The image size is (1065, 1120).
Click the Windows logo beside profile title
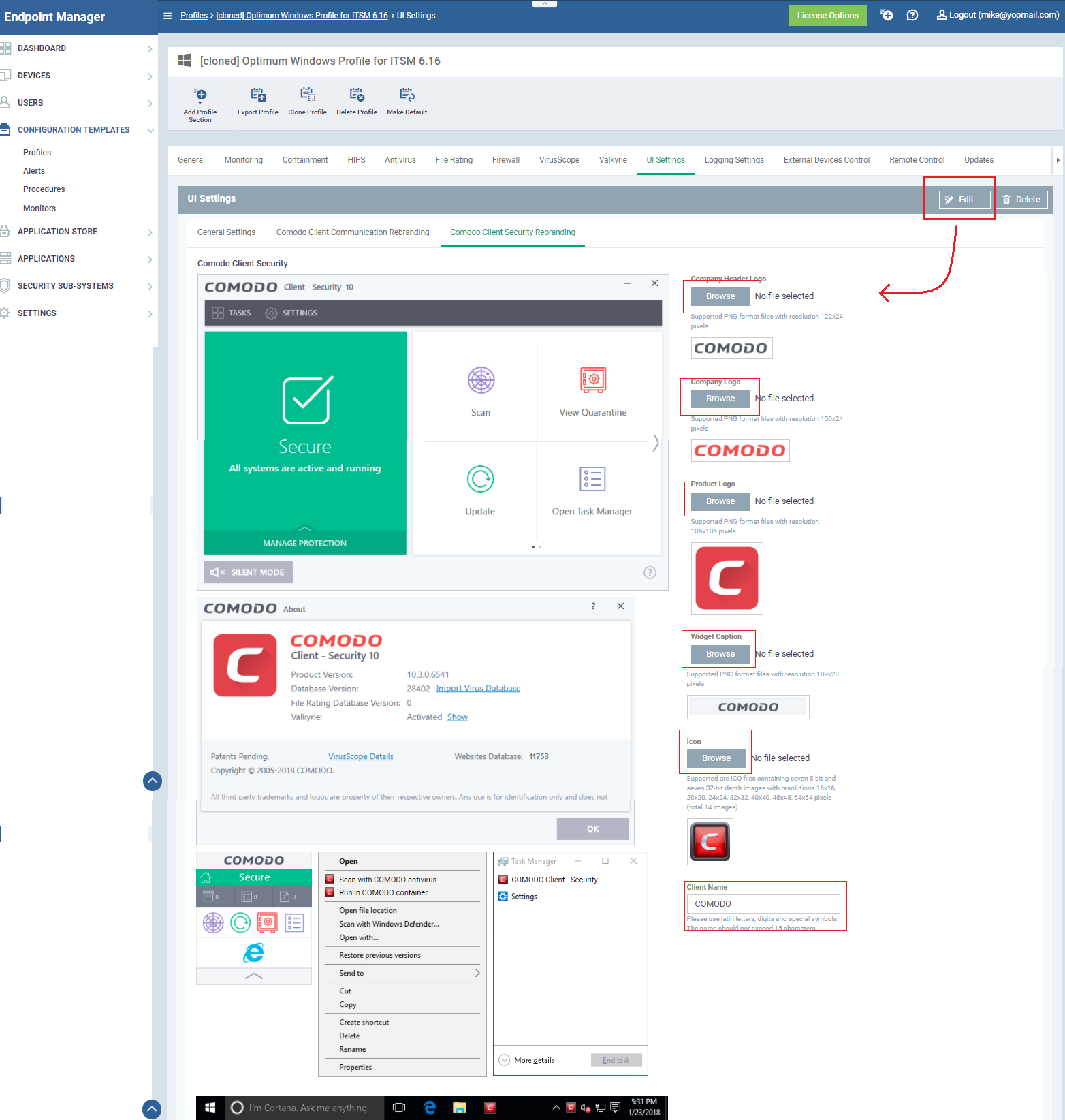click(185, 61)
